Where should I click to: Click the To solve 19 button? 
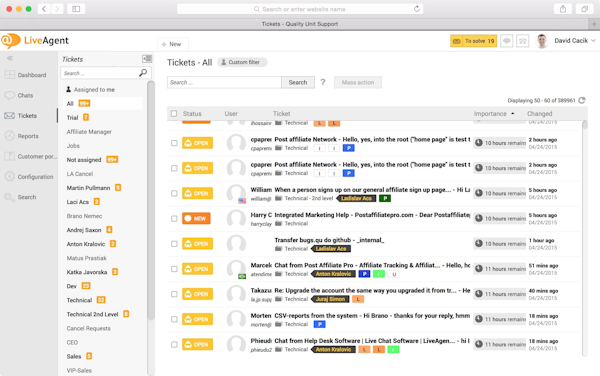click(473, 41)
